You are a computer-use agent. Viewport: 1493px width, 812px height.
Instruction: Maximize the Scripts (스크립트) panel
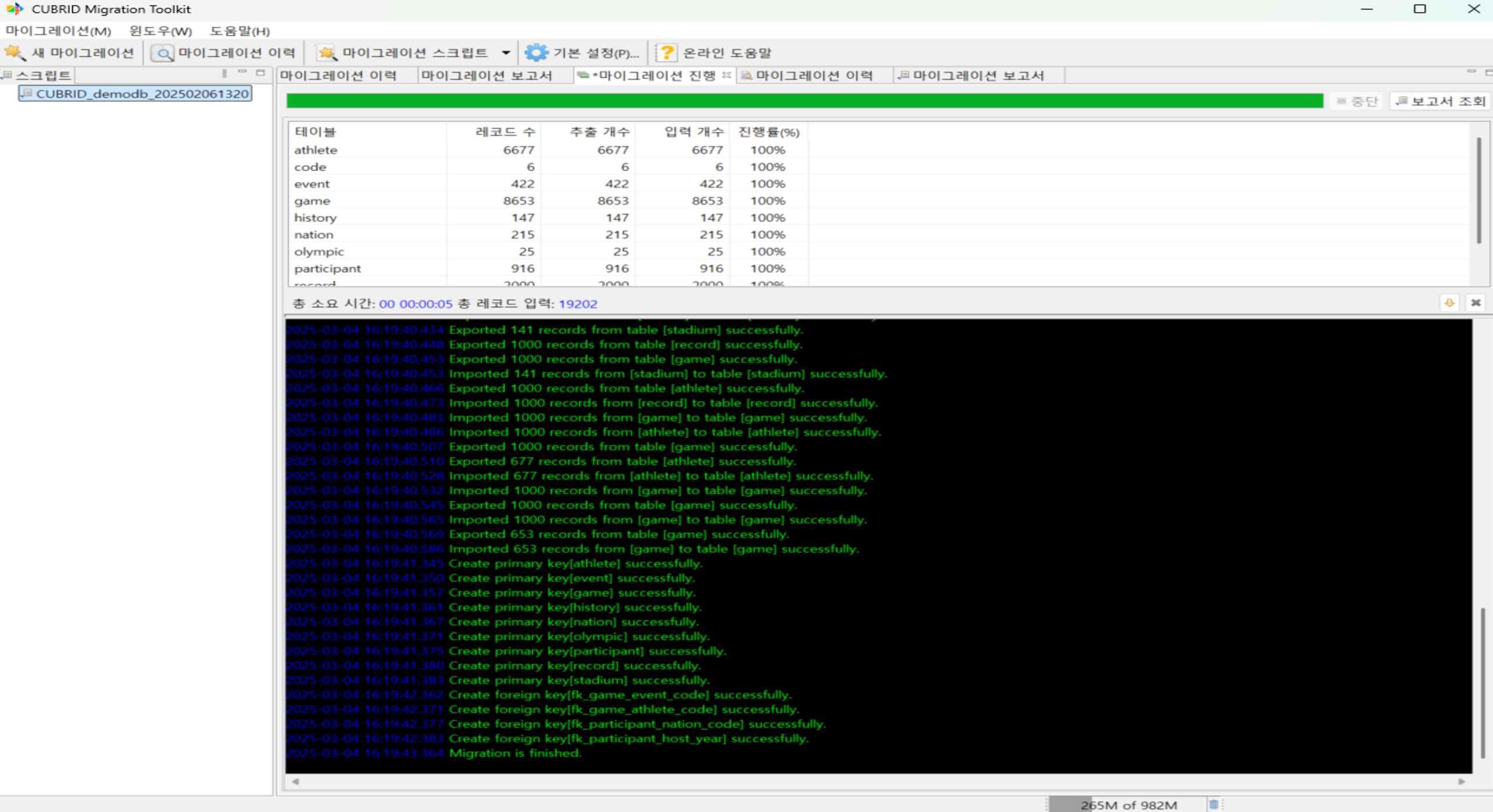coord(260,73)
